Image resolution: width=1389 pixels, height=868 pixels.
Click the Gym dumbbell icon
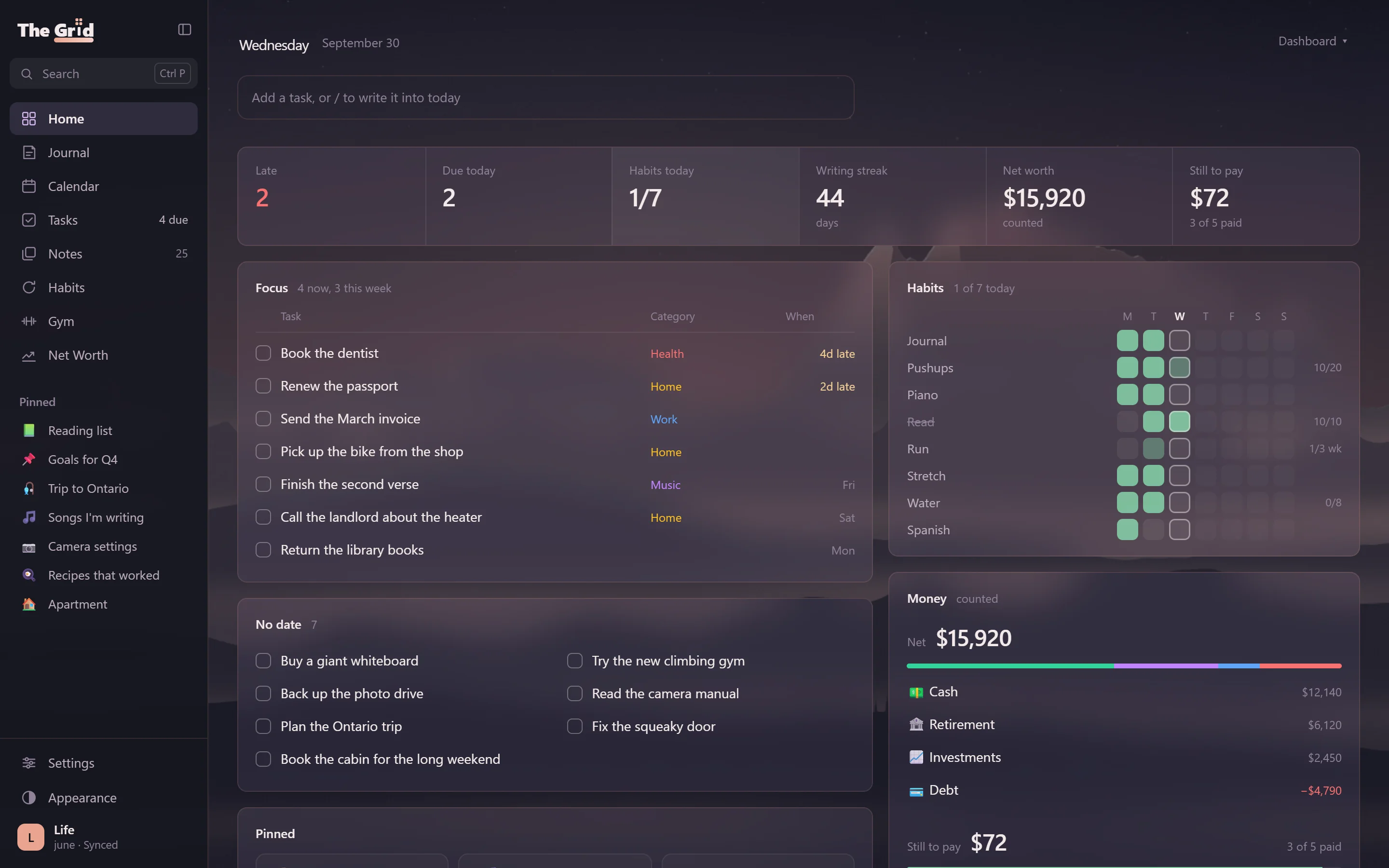[29, 322]
